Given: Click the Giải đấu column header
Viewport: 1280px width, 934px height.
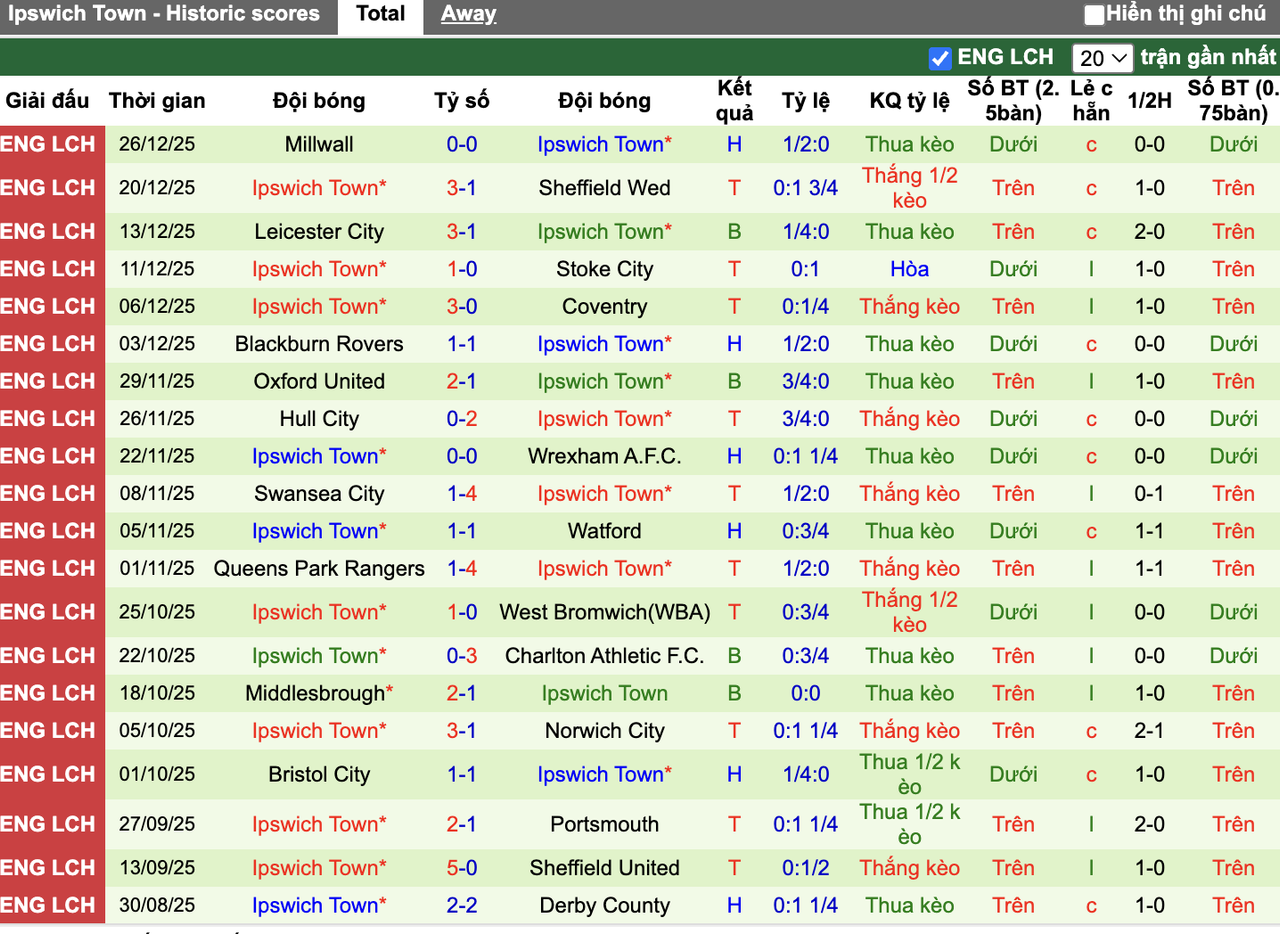Looking at the screenshot, I should point(48,101).
